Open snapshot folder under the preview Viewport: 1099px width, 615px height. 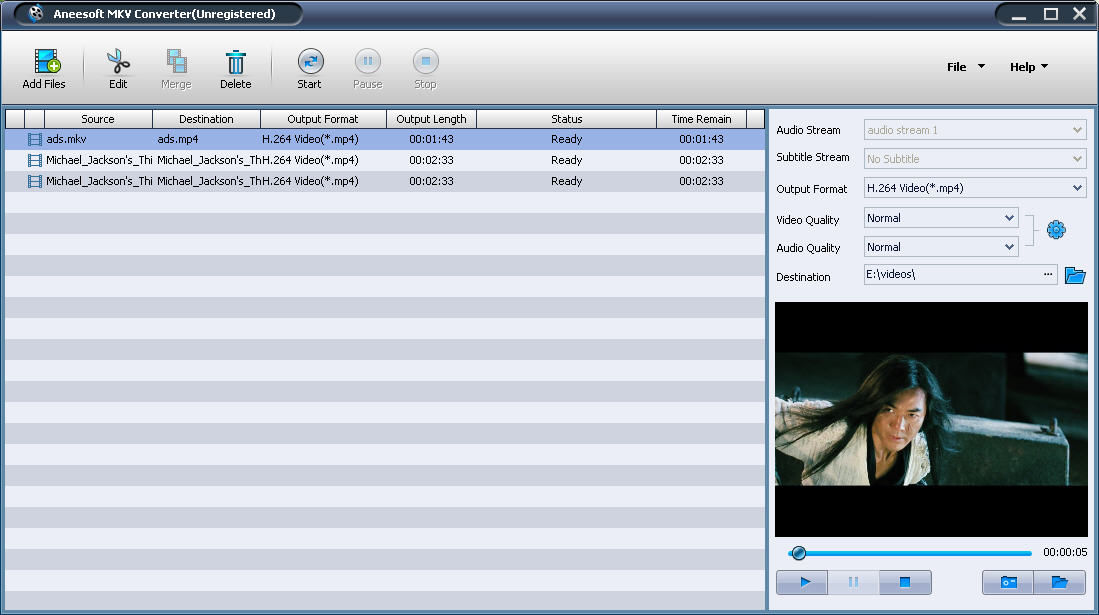(x=1059, y=582)
